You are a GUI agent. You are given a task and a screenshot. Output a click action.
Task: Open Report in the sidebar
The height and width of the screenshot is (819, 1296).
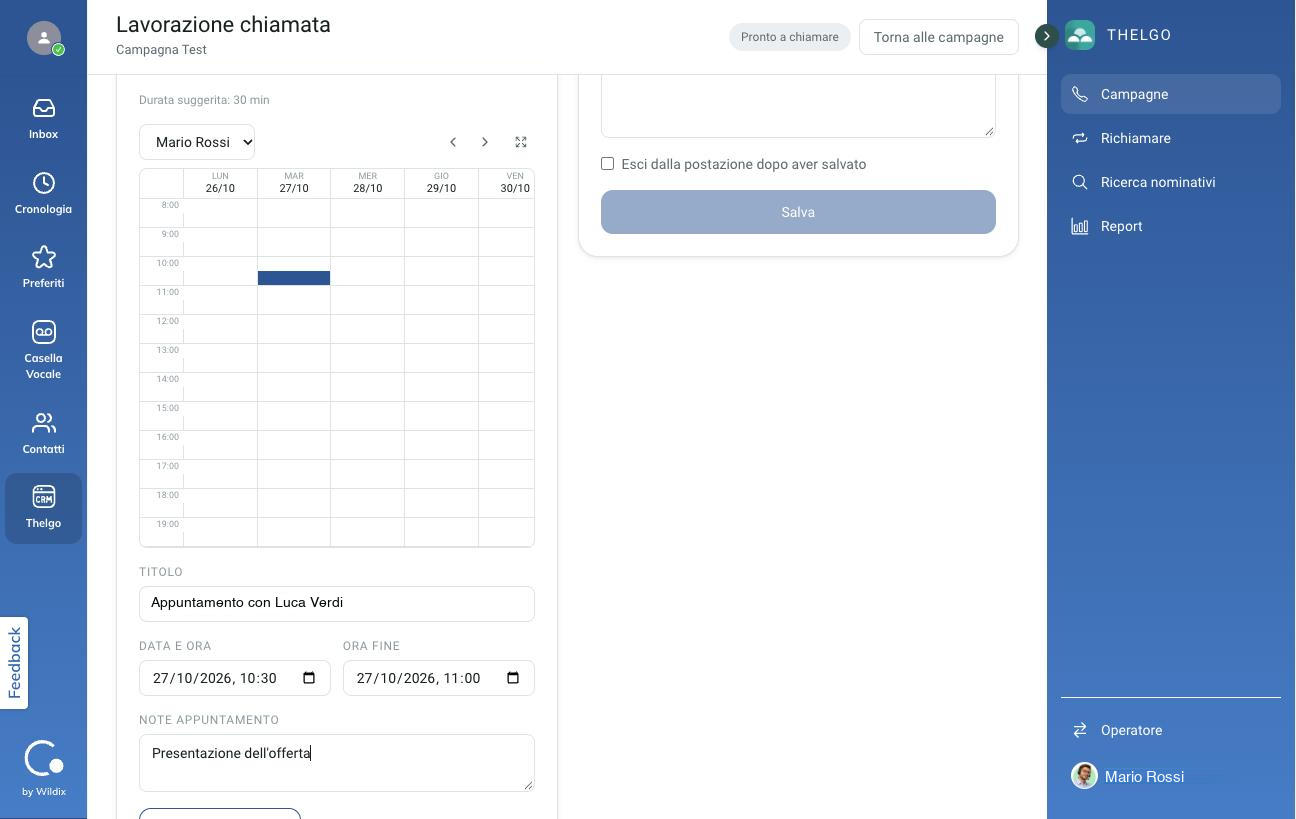pos(1171,226)
